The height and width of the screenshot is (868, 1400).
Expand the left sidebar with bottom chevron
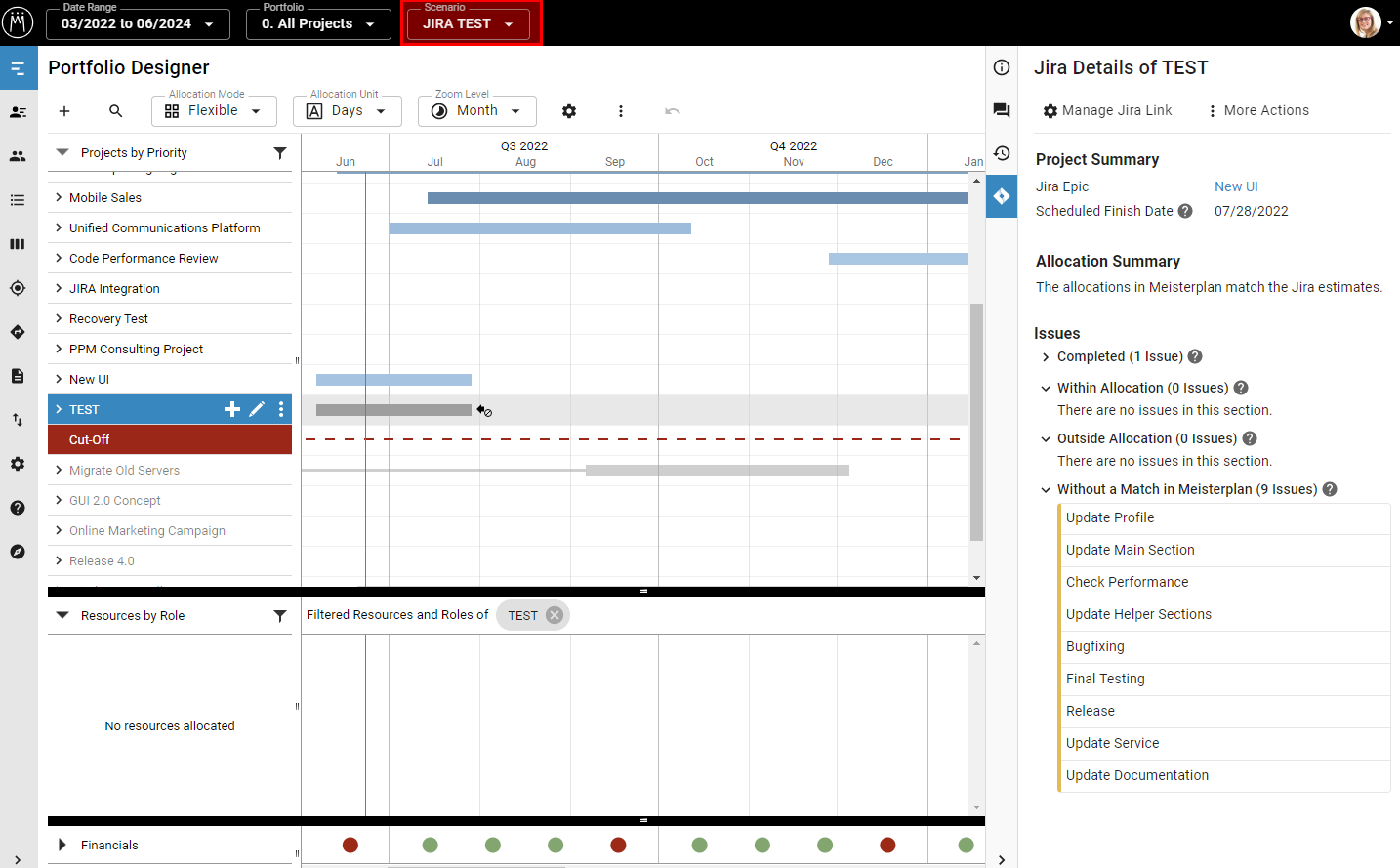click(x=18, y=859)
